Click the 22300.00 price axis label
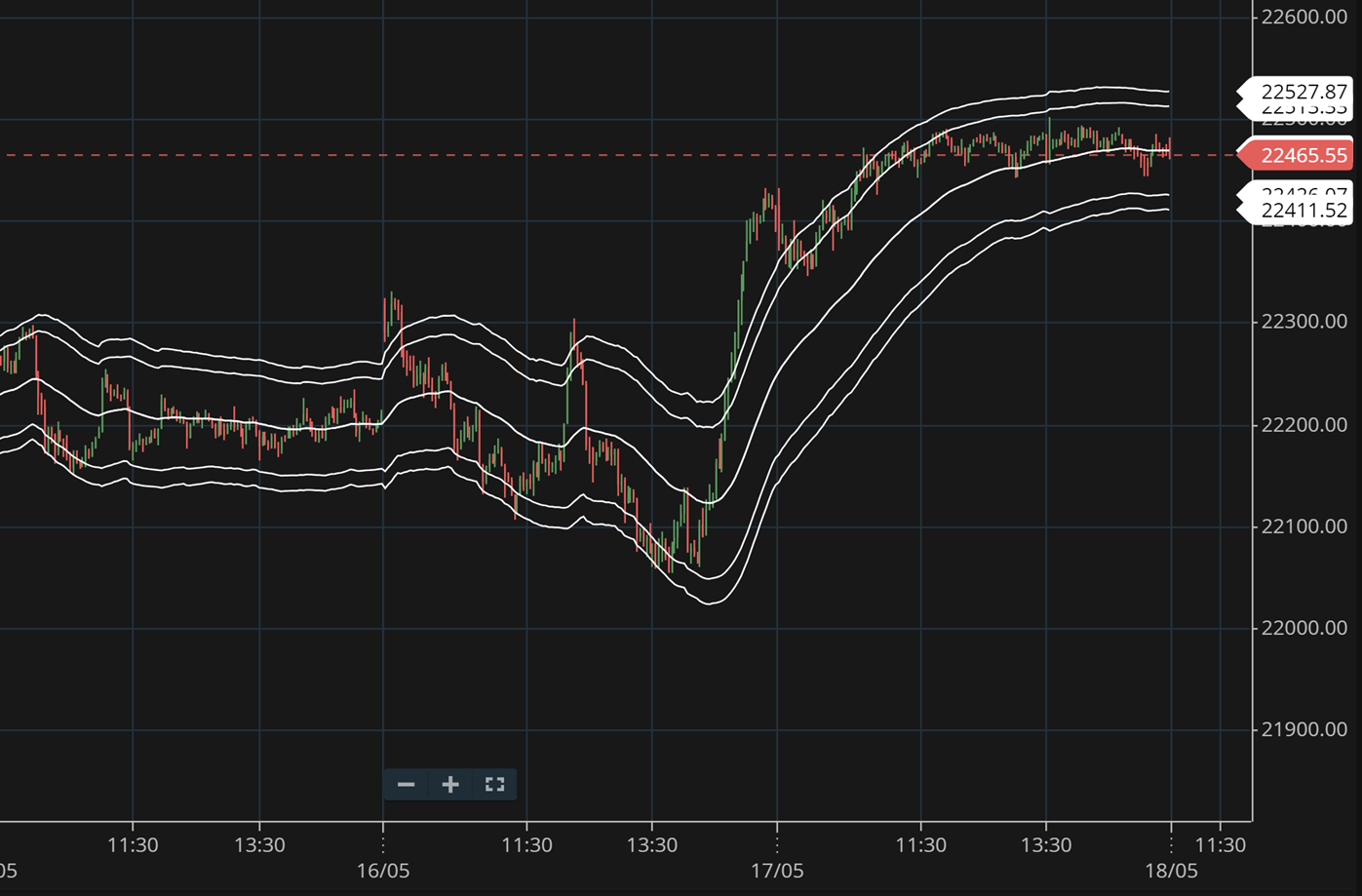 pyautogui.click(x=1304, y=322)
